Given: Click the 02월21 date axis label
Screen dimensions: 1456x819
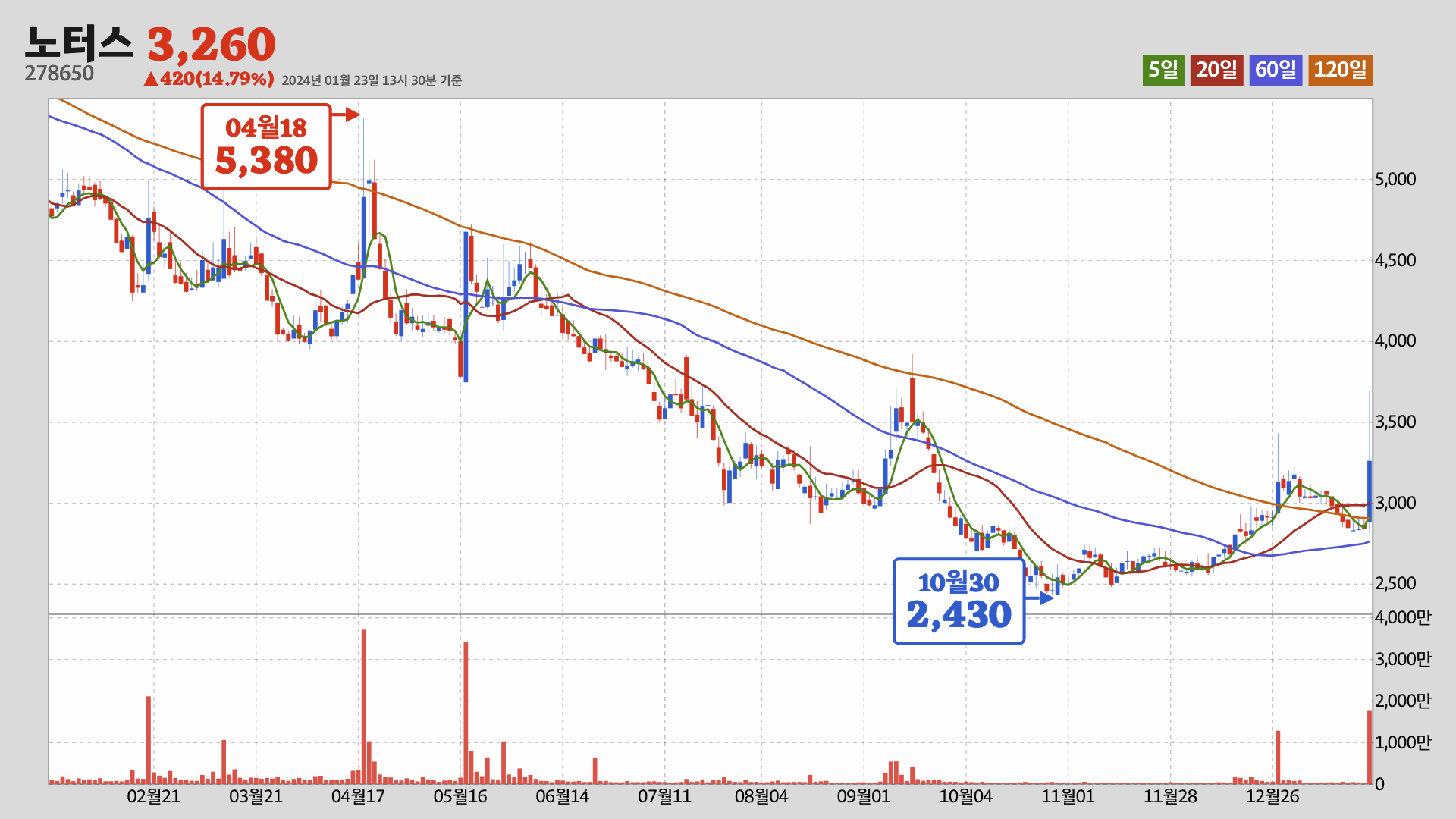Looking at the screenshot, I should [154, 797].
